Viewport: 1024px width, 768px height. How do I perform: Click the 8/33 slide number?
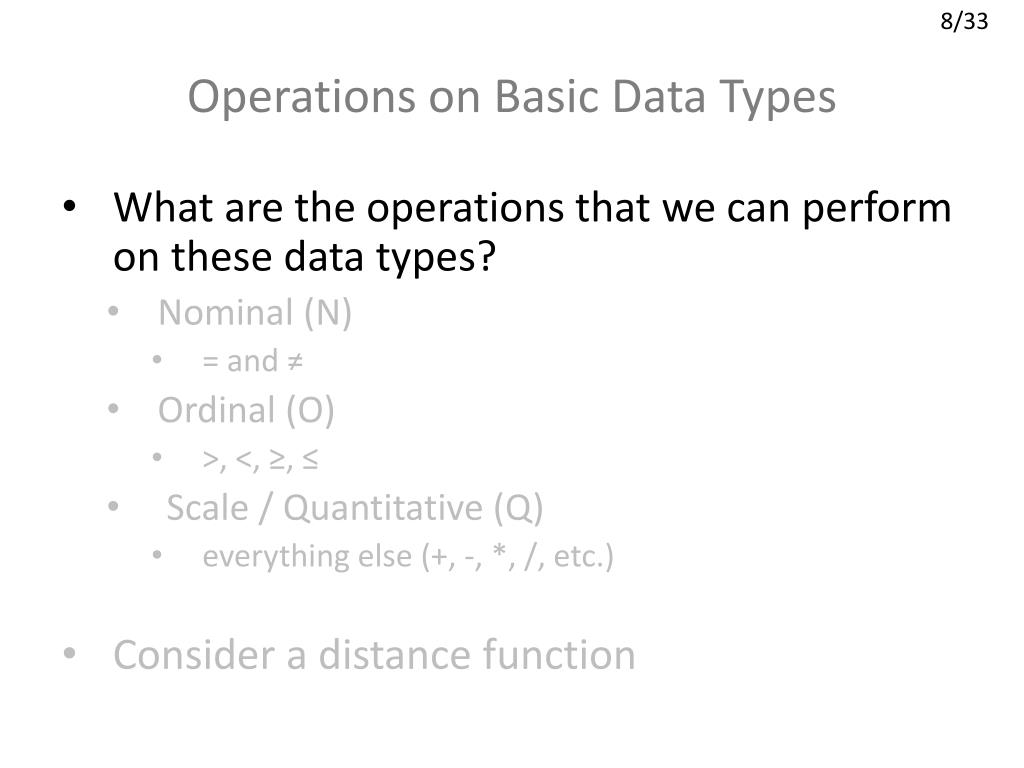[964, 22]
